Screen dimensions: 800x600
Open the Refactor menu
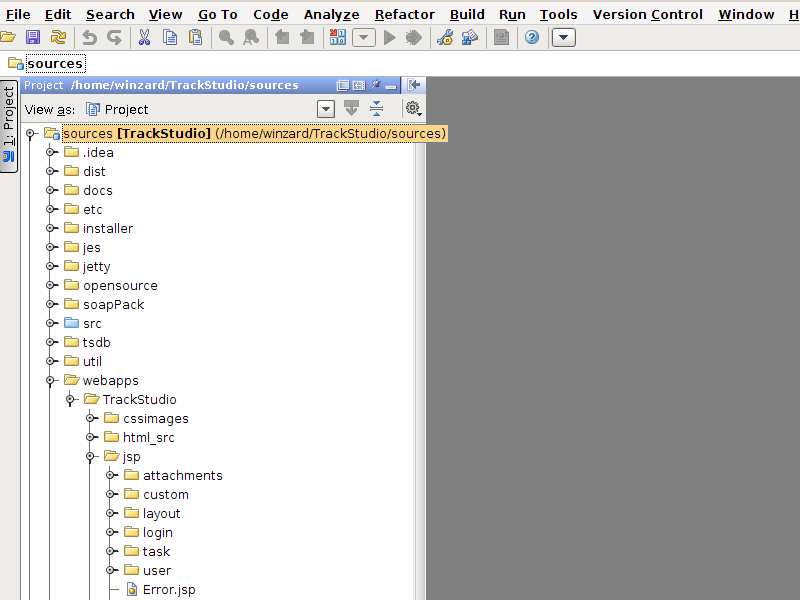point(405,14)
